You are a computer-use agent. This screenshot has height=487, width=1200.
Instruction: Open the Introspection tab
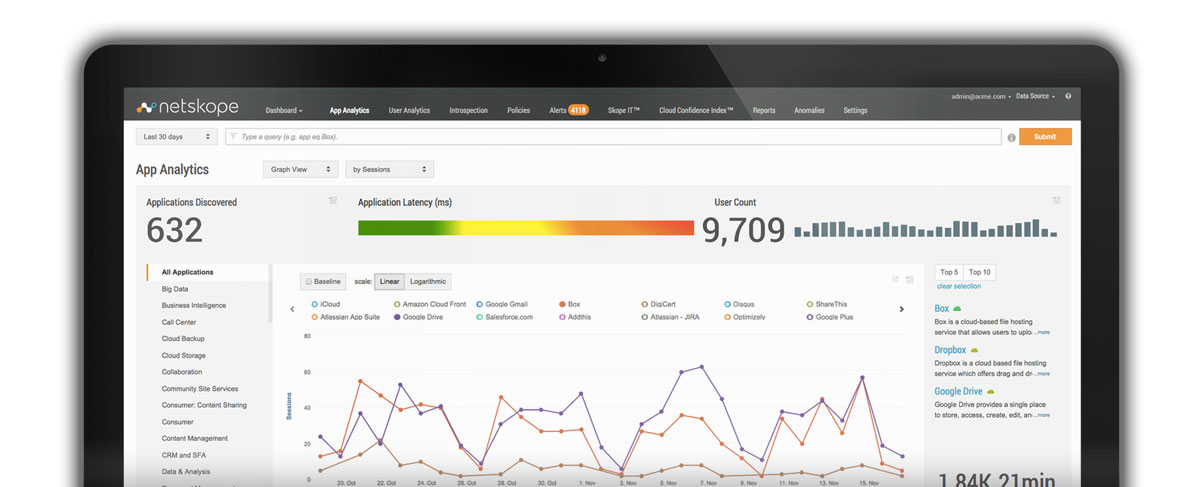click(468, 110)
